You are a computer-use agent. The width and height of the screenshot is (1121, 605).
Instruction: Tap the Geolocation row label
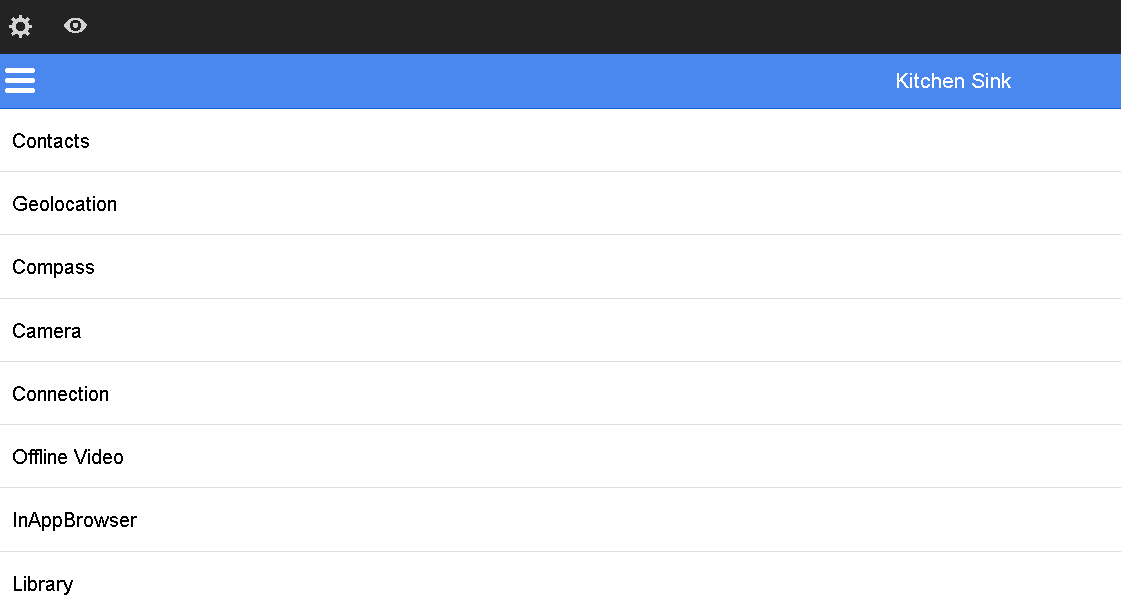tap(65, 204)
